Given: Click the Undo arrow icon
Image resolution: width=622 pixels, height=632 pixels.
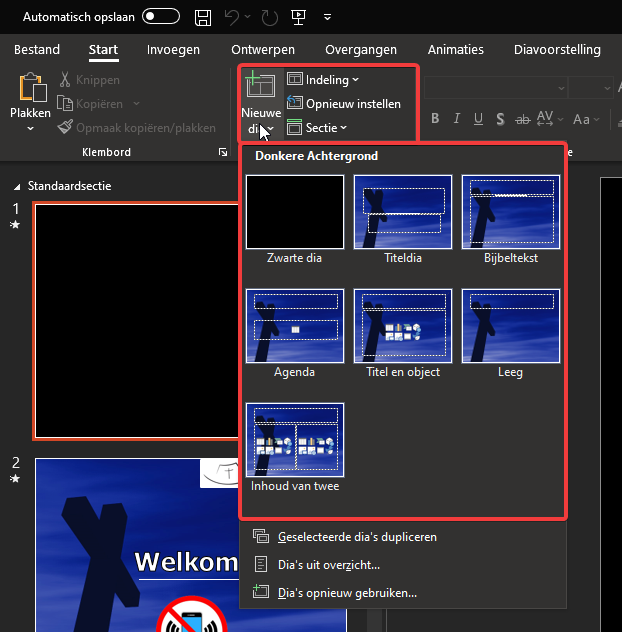Looking at the screenshot, I should click(x=232, y=17).
